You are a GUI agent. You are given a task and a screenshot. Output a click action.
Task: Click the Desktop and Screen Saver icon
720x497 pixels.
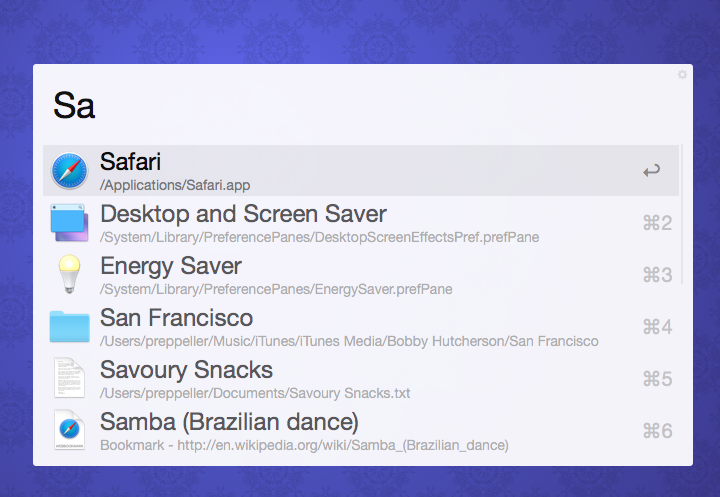pos(70,223)
